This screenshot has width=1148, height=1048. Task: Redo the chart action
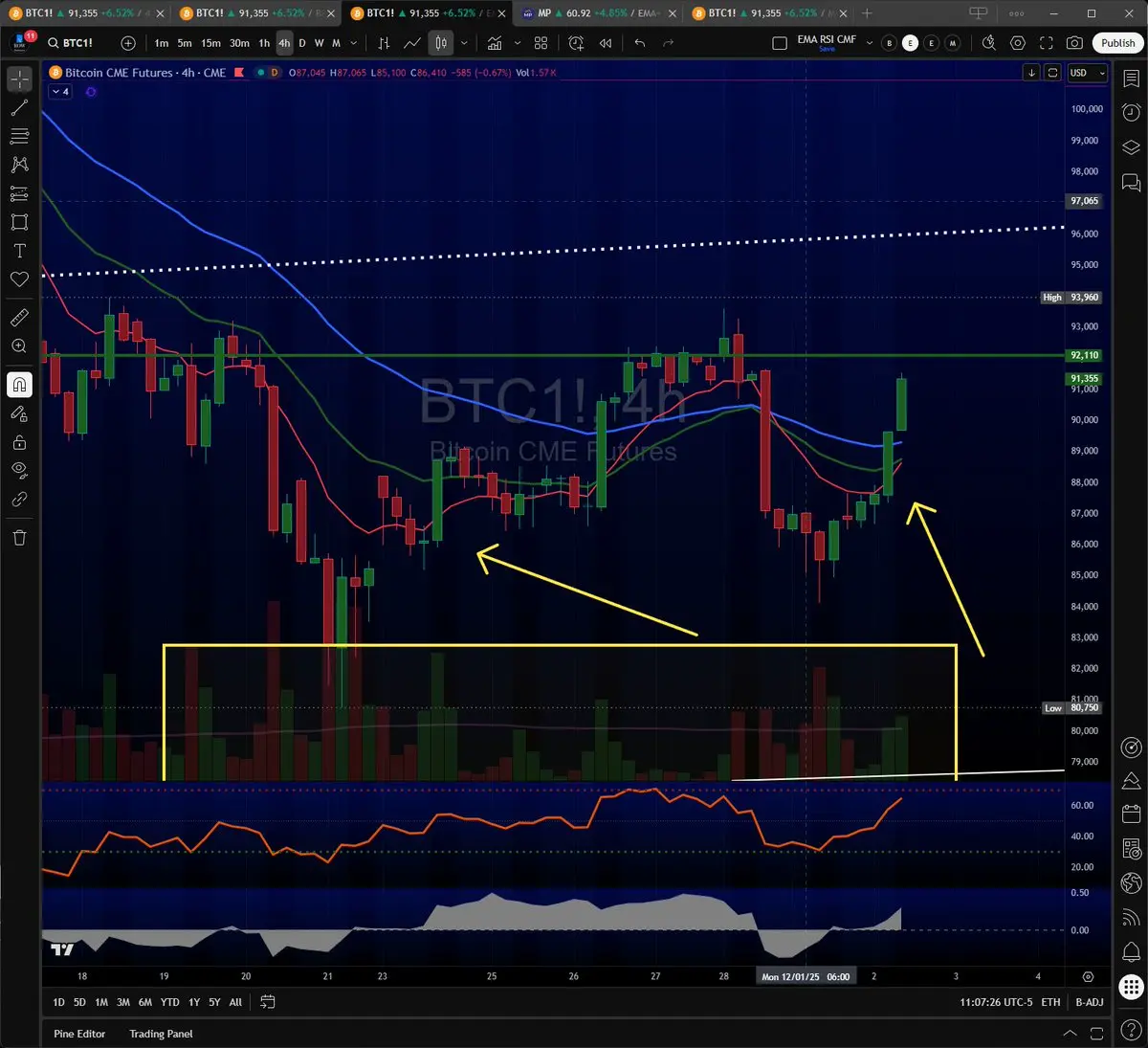click(x=668, y=43)
